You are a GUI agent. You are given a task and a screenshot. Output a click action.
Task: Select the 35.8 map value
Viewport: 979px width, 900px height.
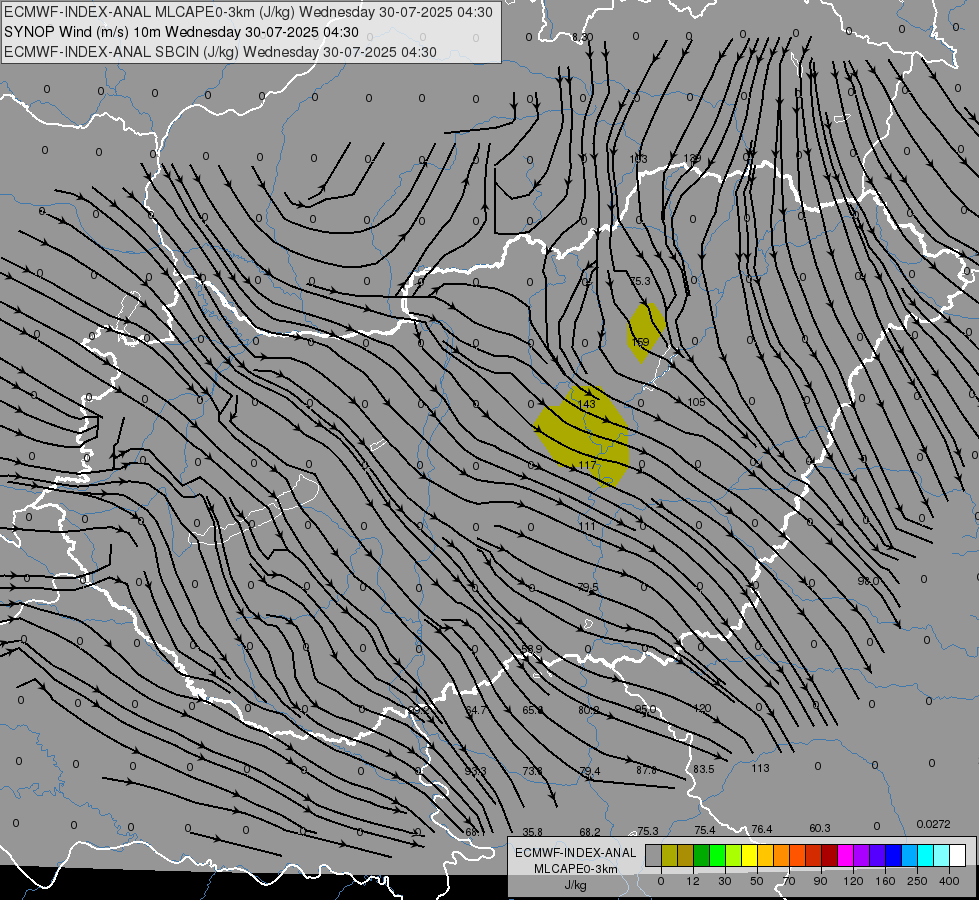tap(533, 832)
